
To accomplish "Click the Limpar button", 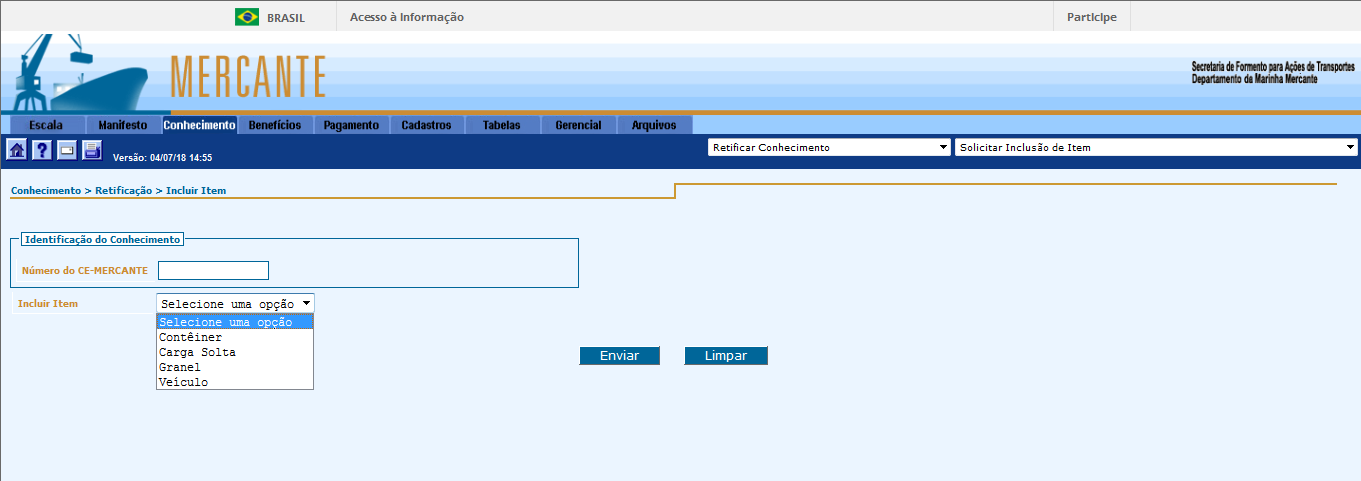I will (725, 356).
